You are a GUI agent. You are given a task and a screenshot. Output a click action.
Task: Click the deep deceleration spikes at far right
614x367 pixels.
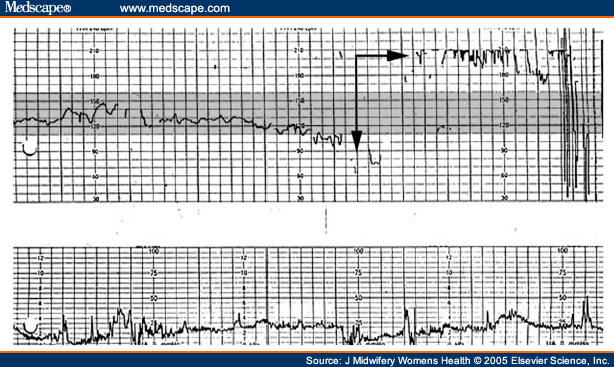(x=576, y=118)
